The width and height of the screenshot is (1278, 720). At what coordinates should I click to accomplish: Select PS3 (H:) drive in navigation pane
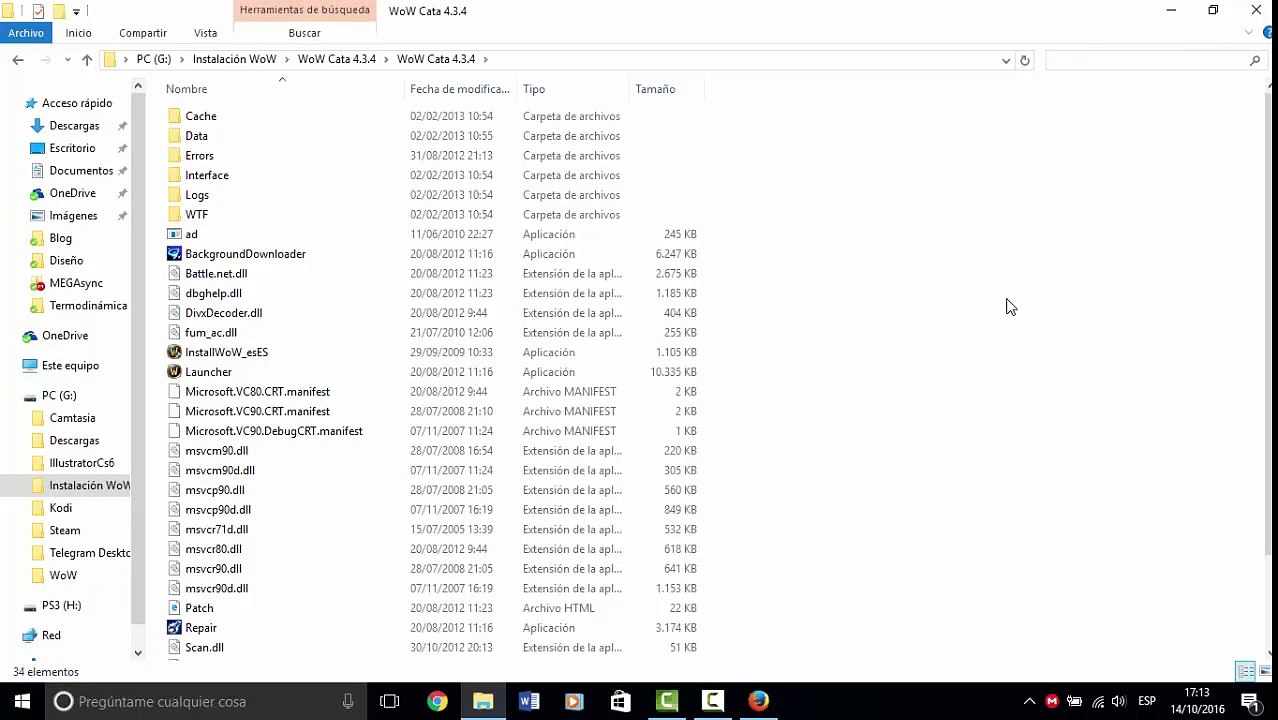click(61, 606)
